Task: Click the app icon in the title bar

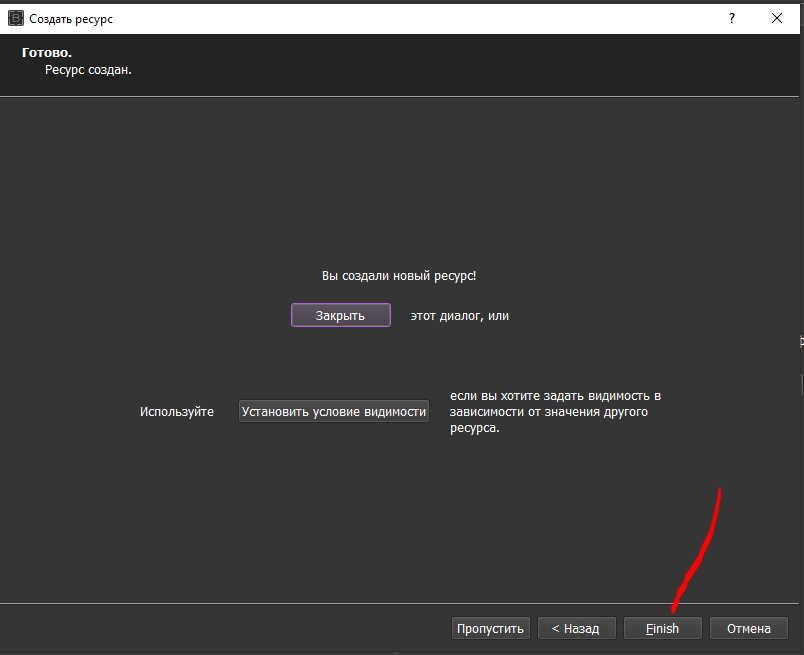Action: coord(16,18)
